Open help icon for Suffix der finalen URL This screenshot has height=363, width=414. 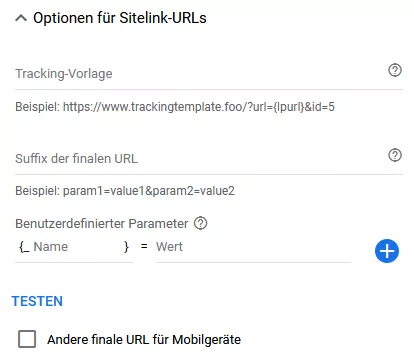click(x=395, y=155)
